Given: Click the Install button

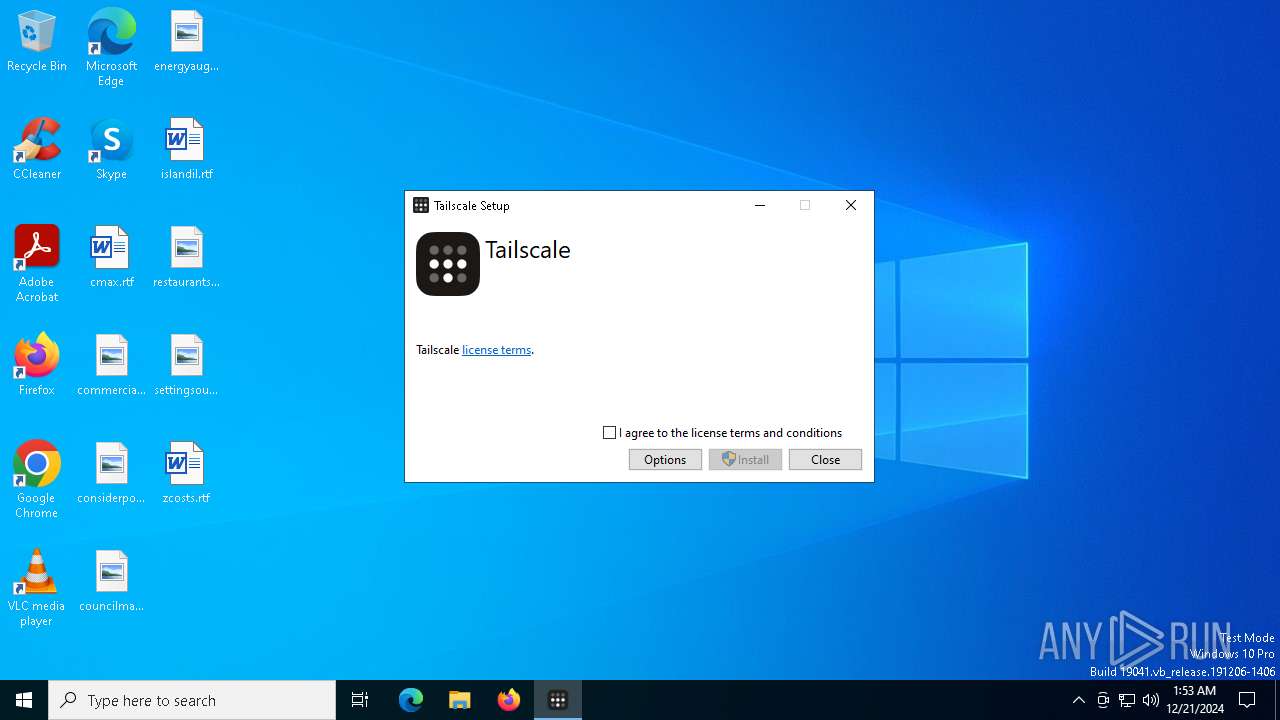Looking at the screenshot, I should tap(745, 459).
